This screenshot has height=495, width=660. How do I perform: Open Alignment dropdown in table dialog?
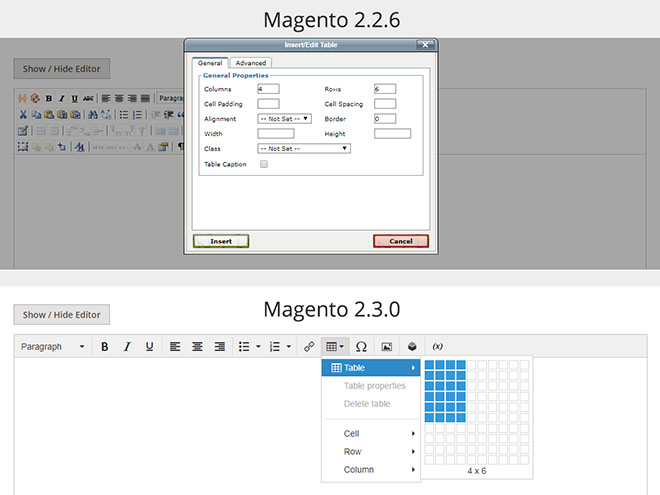coord(285,119)
